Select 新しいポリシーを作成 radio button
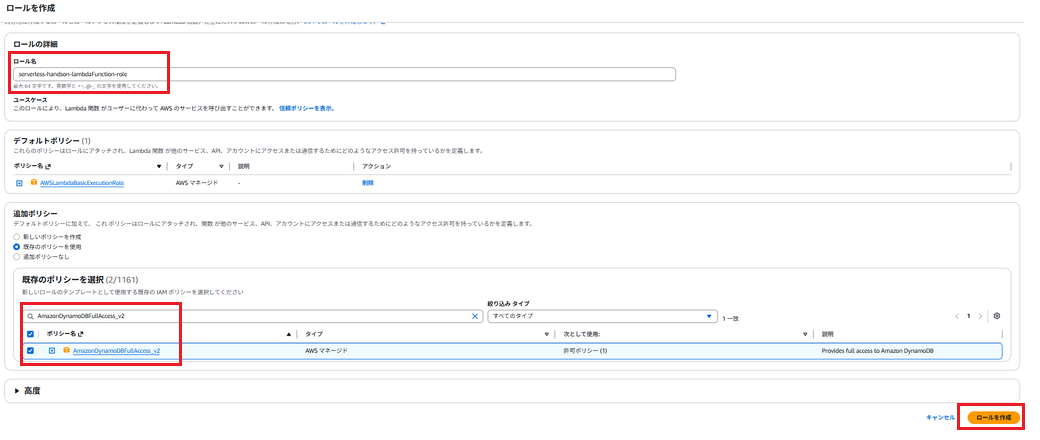 [17, 236]
